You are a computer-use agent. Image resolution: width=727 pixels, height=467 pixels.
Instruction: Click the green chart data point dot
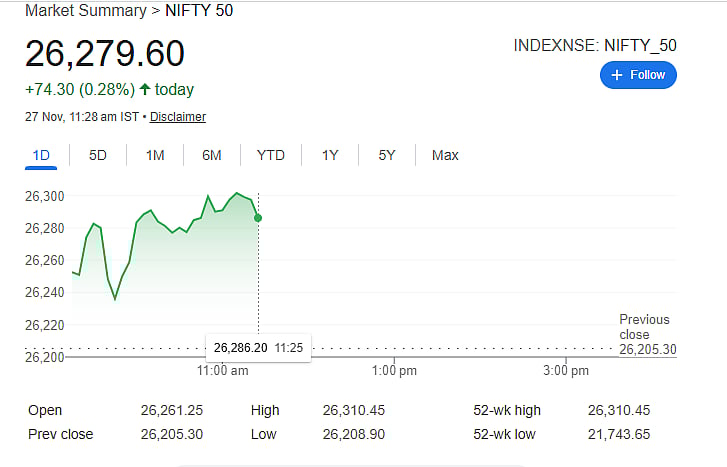click(x=258, y=217)
